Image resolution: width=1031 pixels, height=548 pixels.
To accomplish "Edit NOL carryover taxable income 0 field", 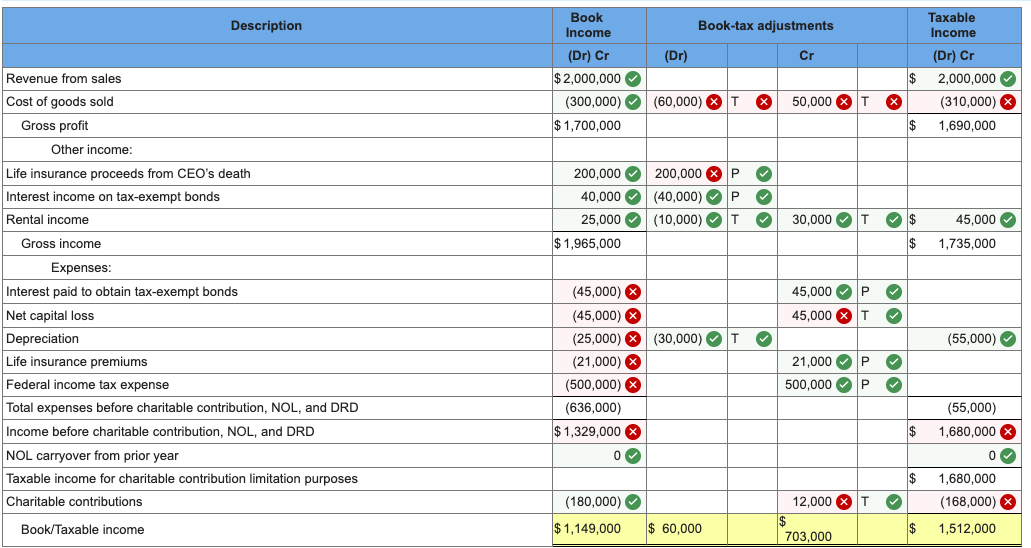I will point(964,456).
